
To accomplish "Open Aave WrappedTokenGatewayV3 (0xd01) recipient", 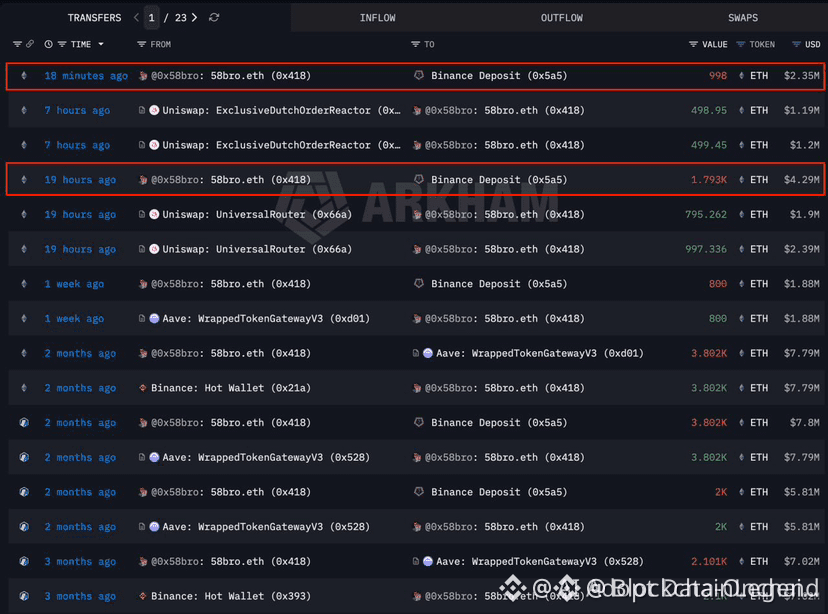I will [540, 354].
